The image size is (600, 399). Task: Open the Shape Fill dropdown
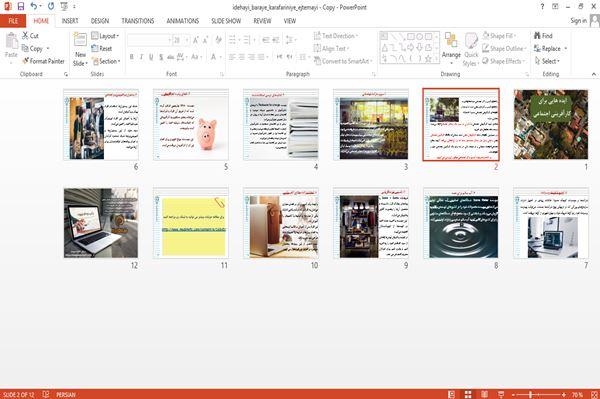[x=499, y=36]
